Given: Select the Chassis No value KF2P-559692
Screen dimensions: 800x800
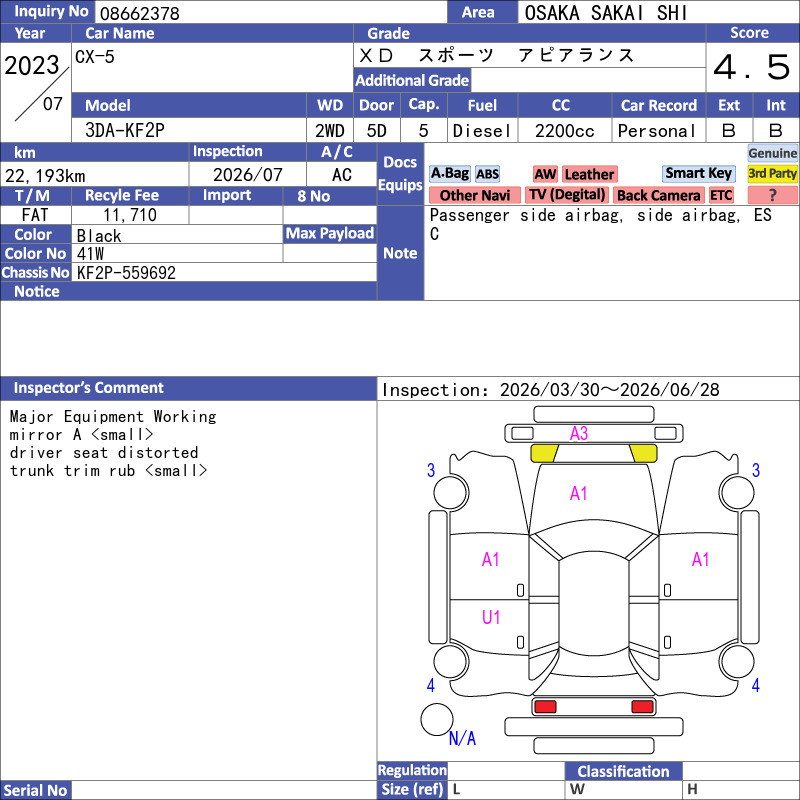Looking at the screenshot, I should 127,272.
